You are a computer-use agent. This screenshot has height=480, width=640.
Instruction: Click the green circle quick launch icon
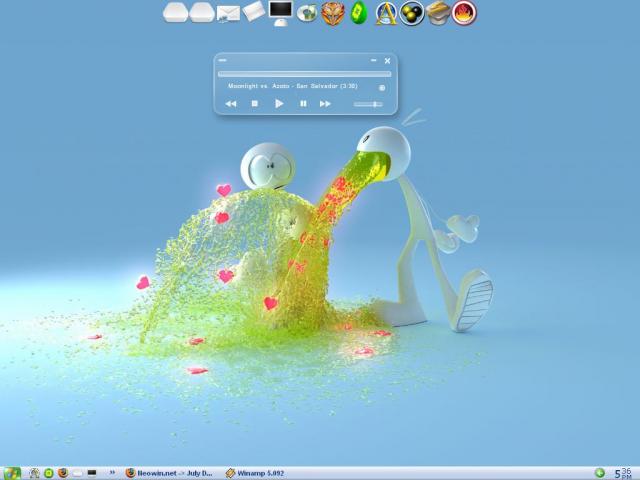(49, 473)
